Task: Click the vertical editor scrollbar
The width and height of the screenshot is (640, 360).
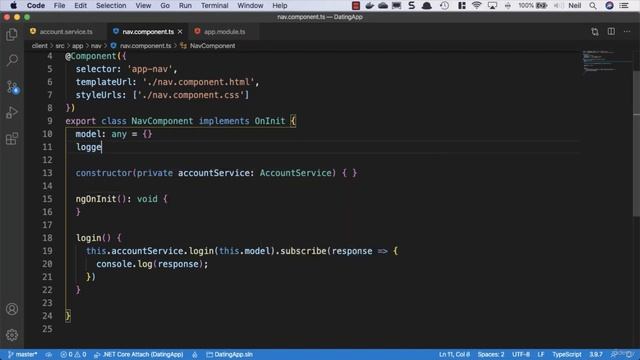Action: (636, 143)
